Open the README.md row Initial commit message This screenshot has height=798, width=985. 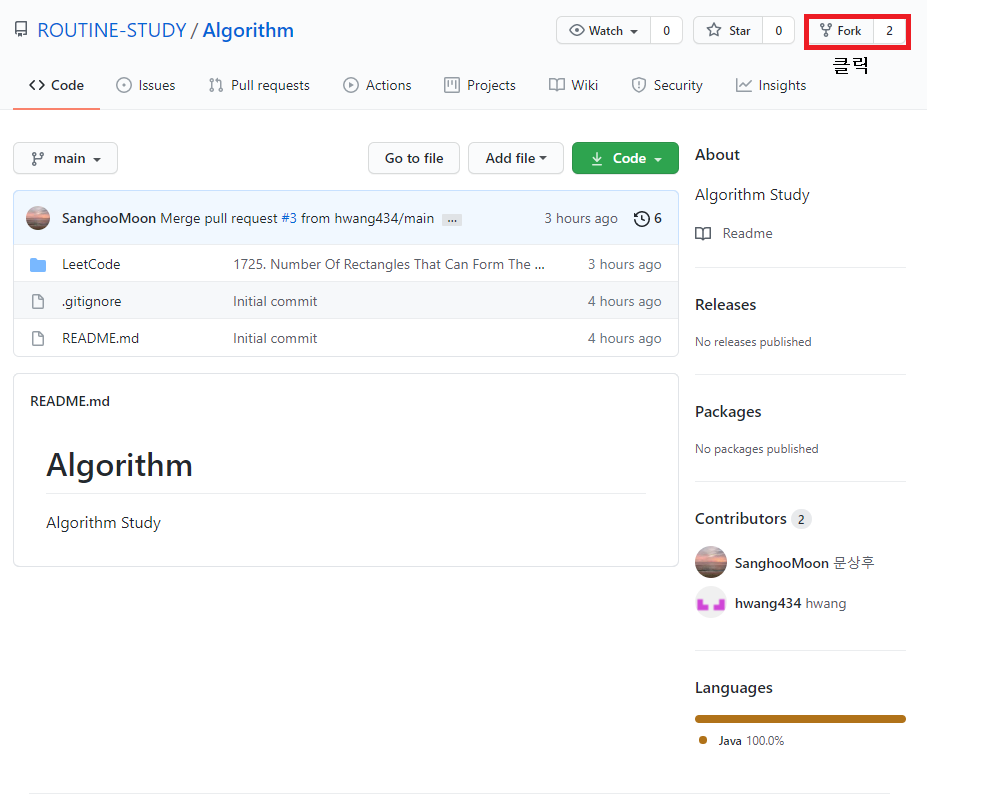click(x=275, y=339)
